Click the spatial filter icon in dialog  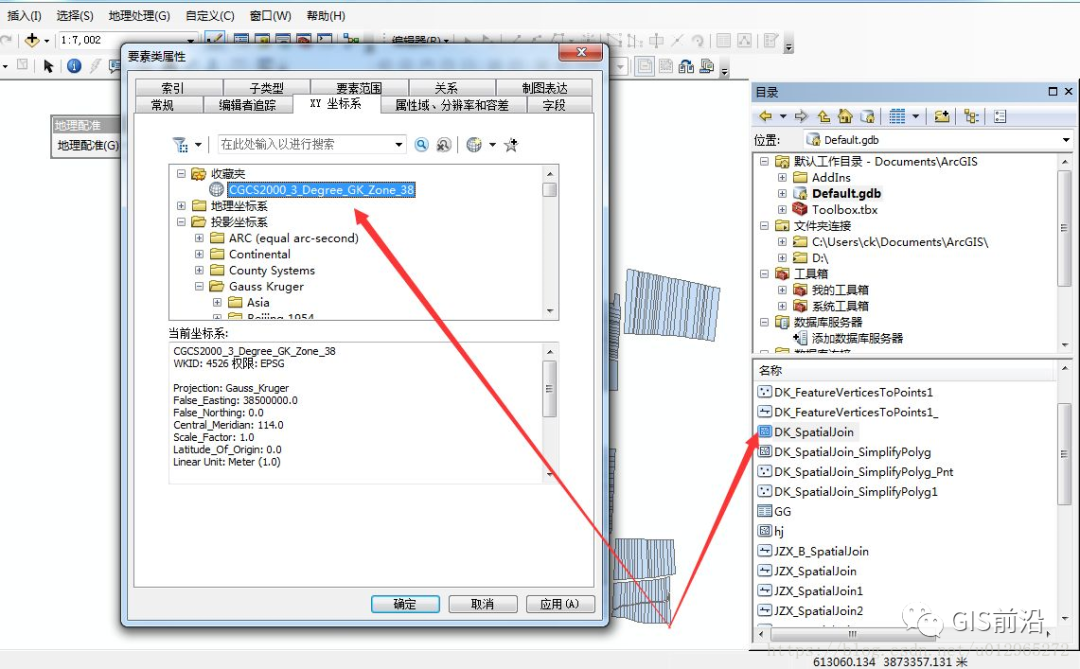(180, 145)
